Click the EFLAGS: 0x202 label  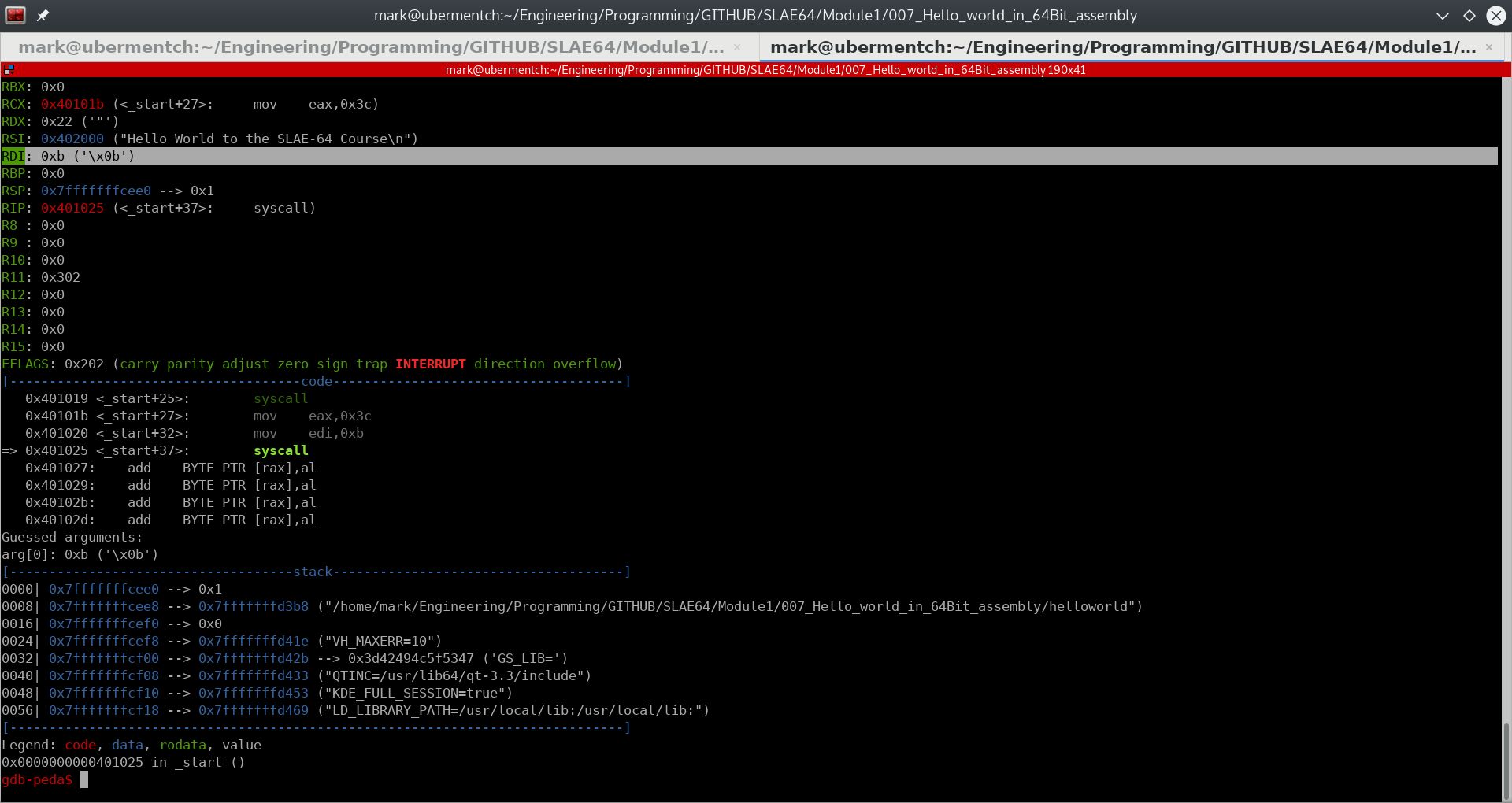click(53, 364)
